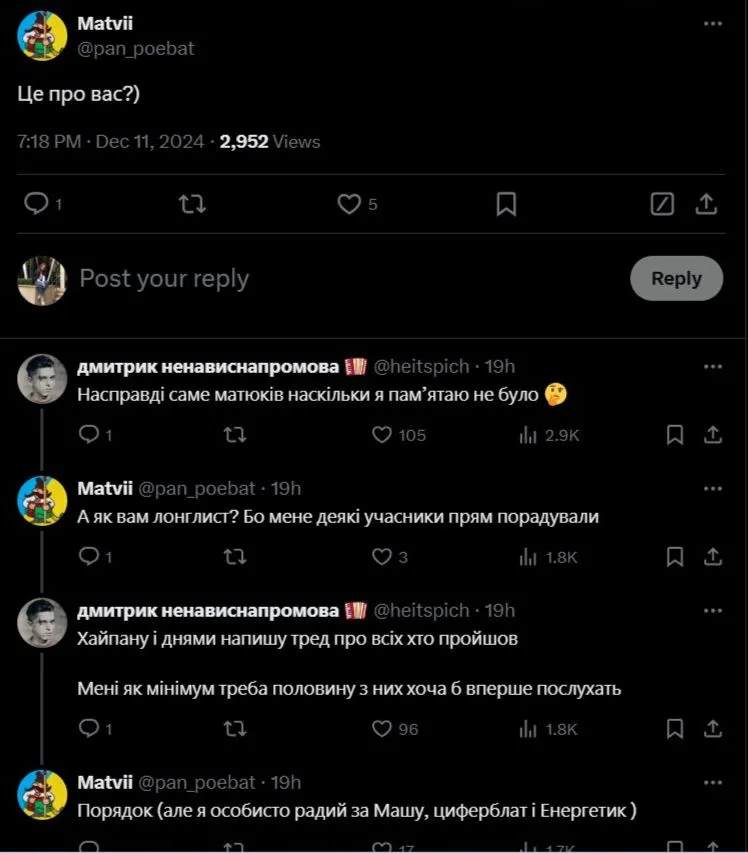This screenshot has height=853, width=748.
Task: Like the main post by Matvii
Action: pyautogui.click(x=349, y=204)
